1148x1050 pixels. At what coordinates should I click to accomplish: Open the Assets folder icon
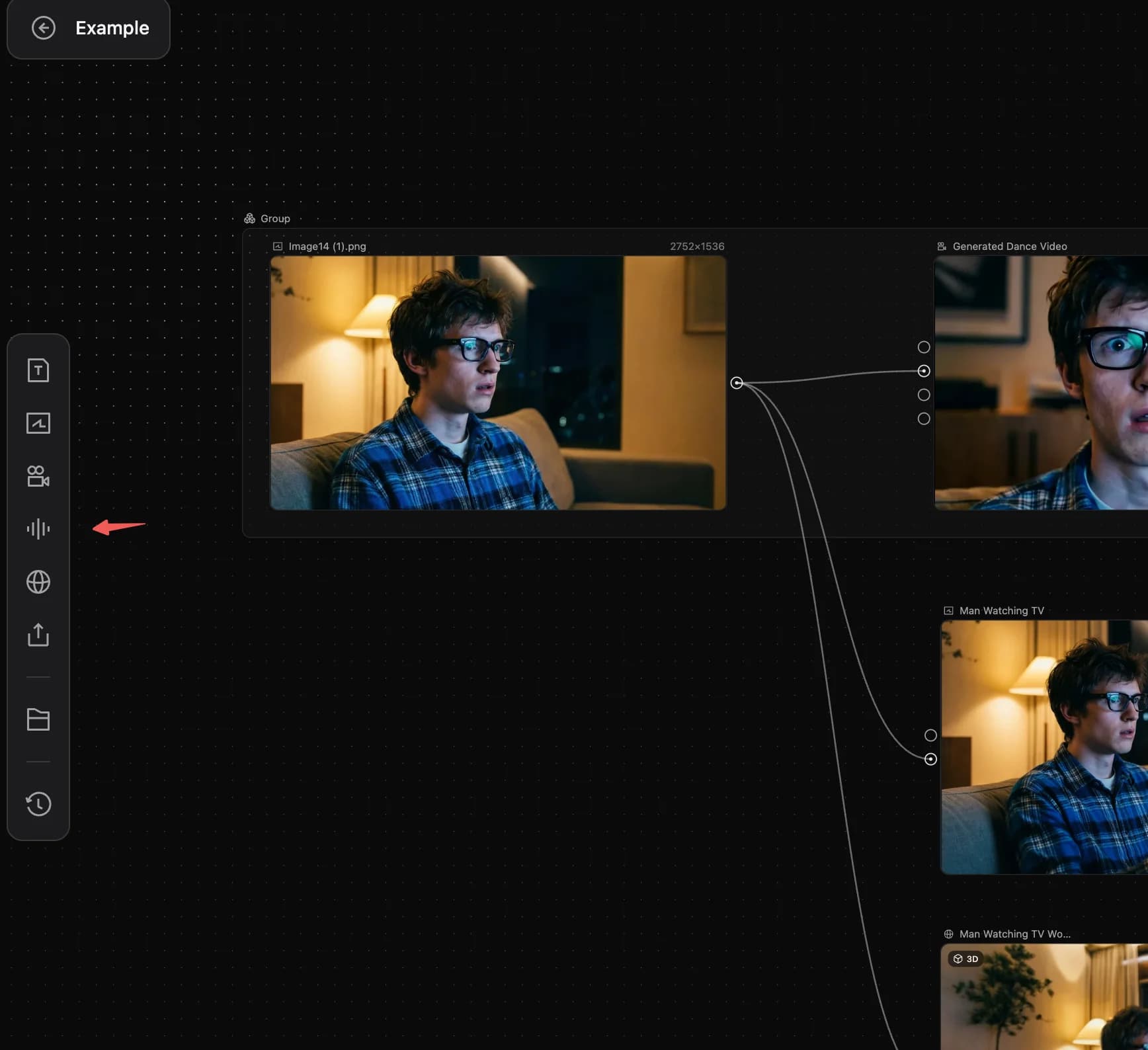(38, 719)
